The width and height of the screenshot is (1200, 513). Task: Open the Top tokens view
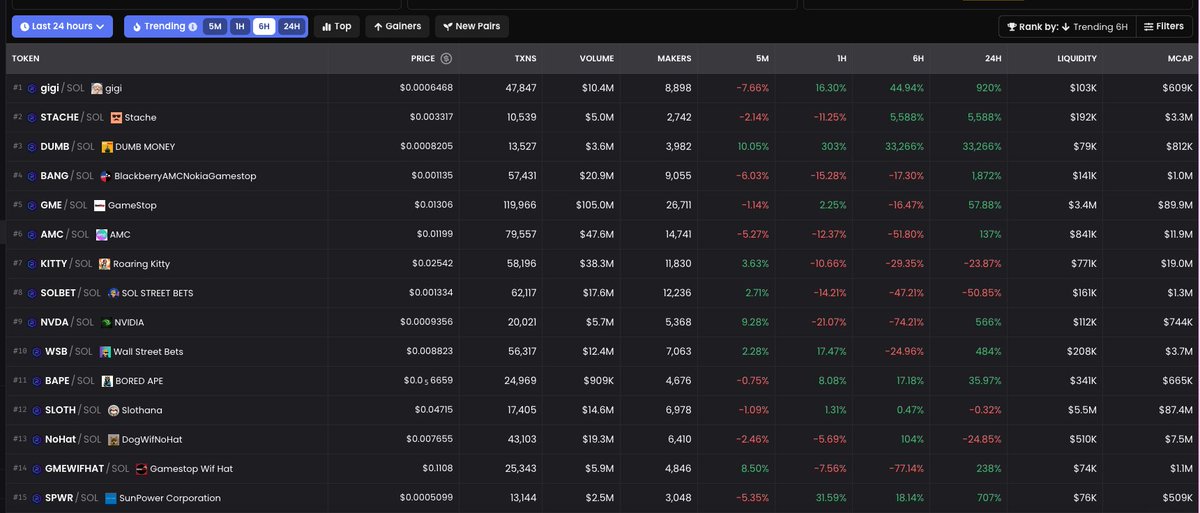[337, 26]
